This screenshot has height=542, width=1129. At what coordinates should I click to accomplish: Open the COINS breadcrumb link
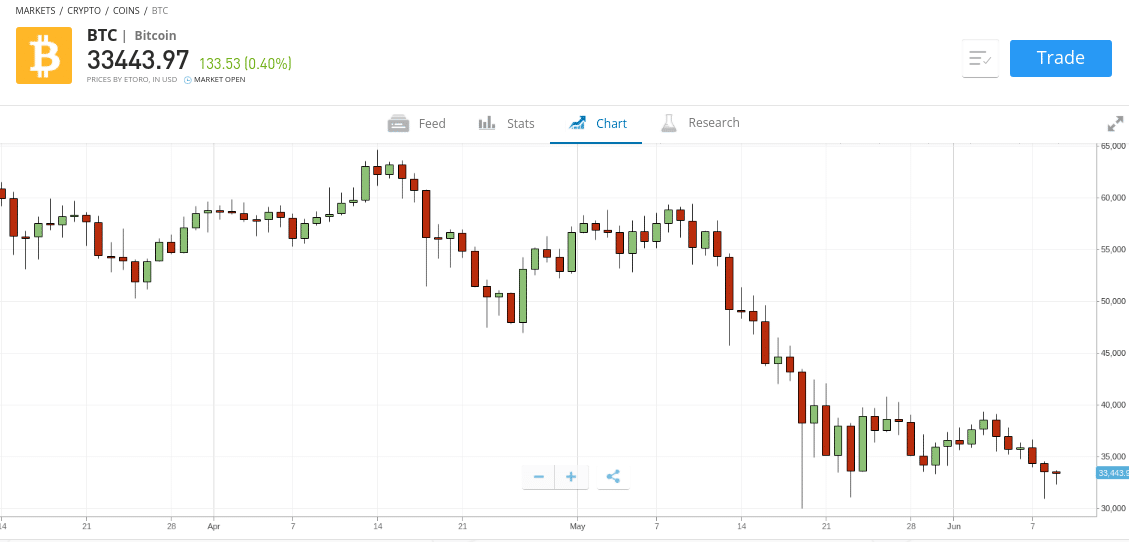(127, 10)
